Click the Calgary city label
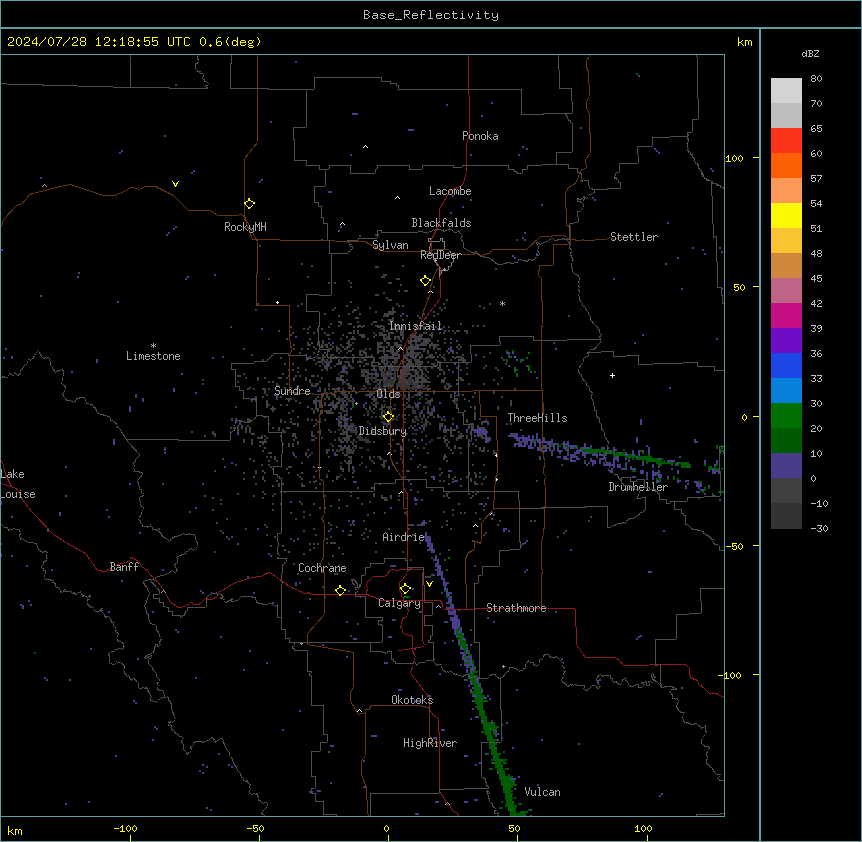Screen dimensions: 862x842 [x=399, y=603]
